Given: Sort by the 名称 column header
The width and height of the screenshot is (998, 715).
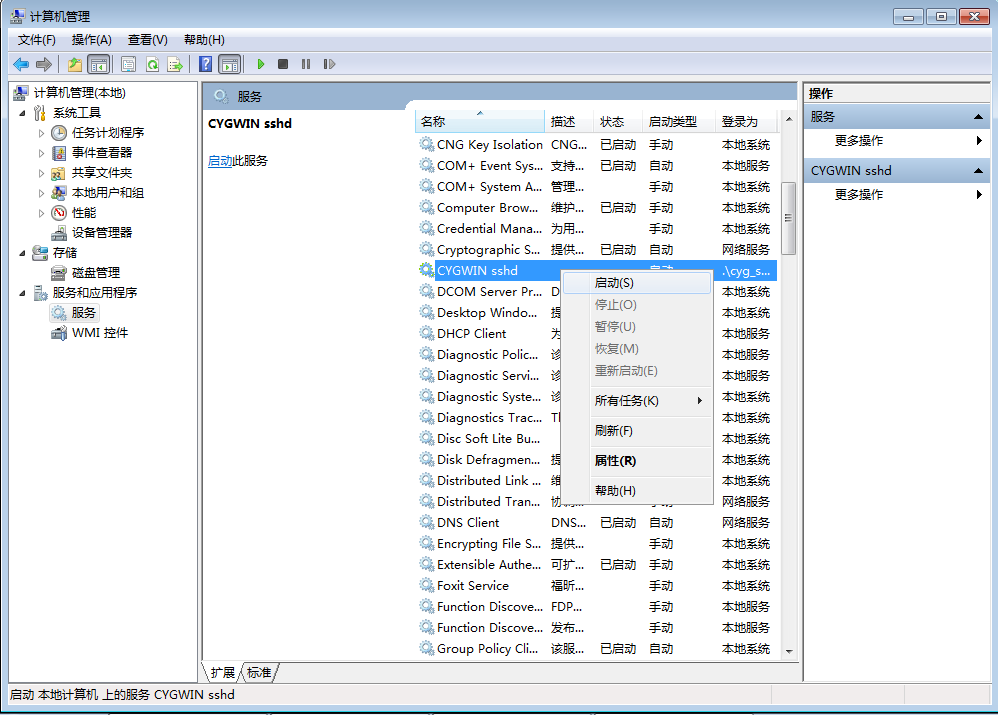Looking at the screenshot, I should [480, 122].
